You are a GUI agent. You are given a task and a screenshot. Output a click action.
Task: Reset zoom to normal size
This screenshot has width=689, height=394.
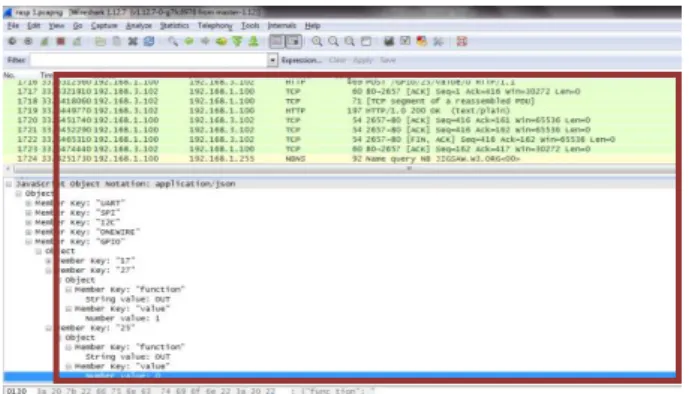[350, 42]
